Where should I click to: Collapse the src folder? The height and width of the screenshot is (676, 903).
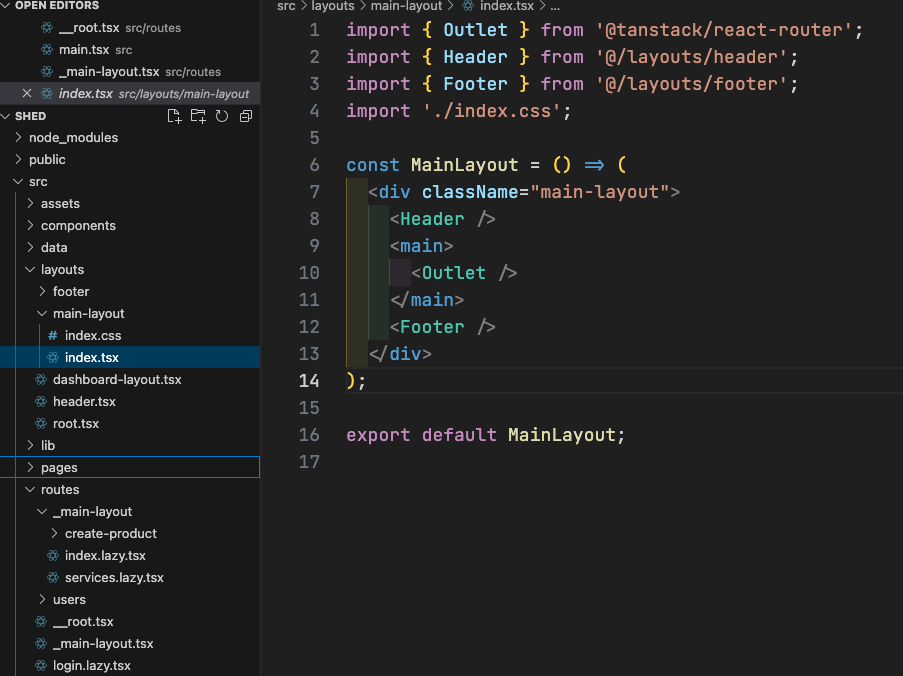(x=18, y=181)
